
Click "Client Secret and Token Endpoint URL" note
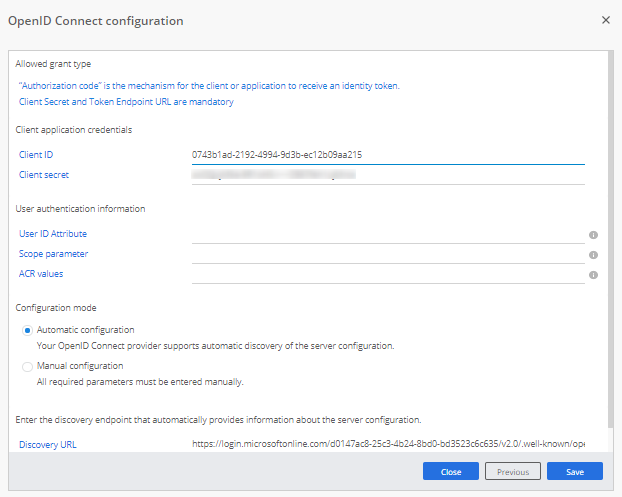coord(126,102)
